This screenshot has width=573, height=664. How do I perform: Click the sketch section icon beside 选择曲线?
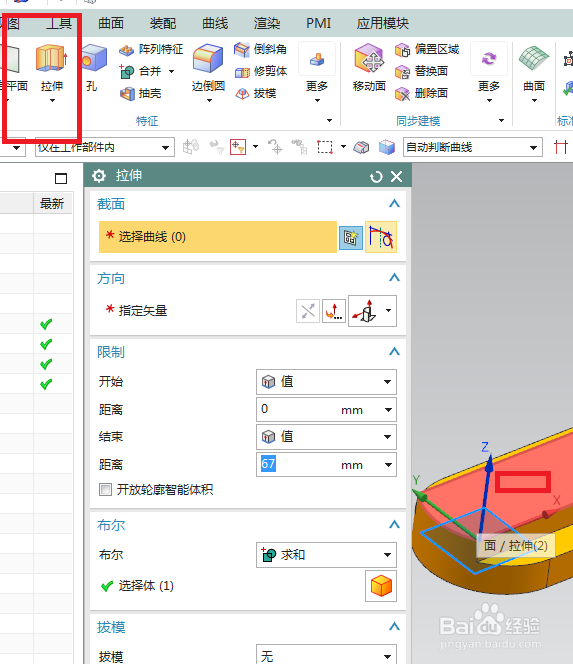tap(351, 238)
